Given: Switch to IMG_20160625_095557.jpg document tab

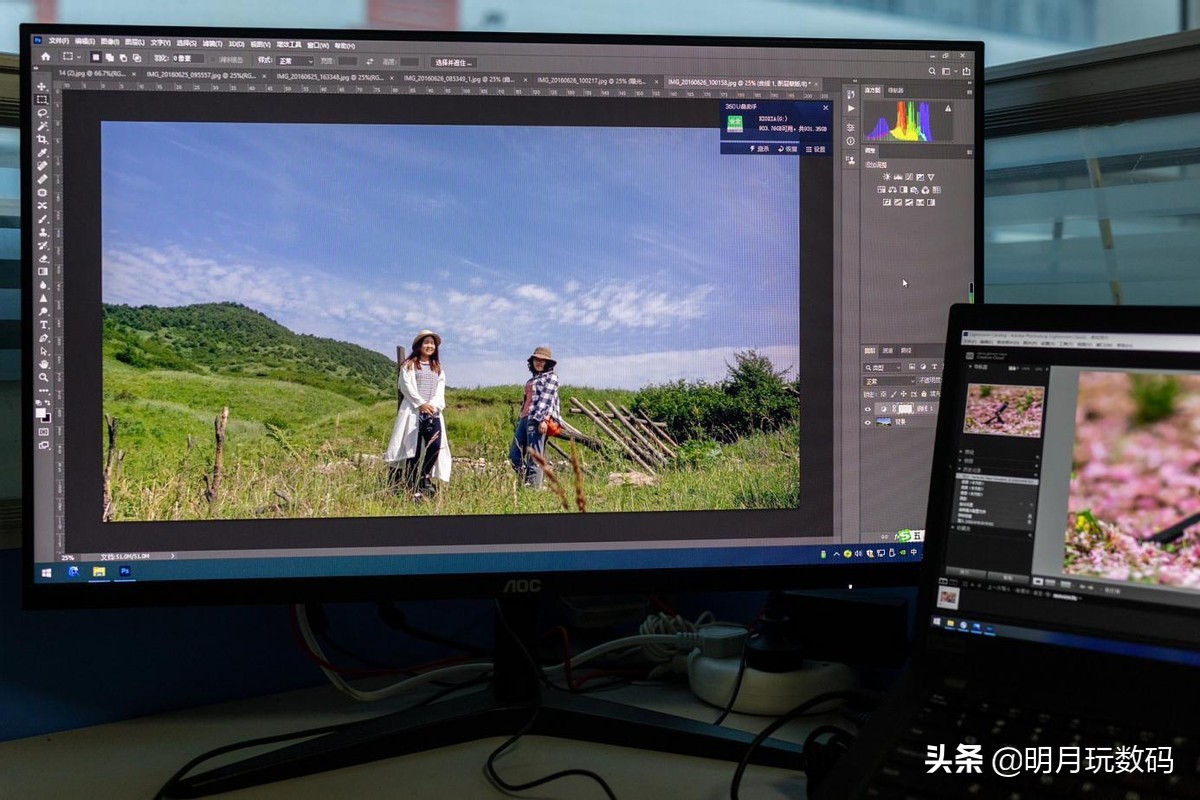Looking at the screenshot, I should tap(200, 76).
